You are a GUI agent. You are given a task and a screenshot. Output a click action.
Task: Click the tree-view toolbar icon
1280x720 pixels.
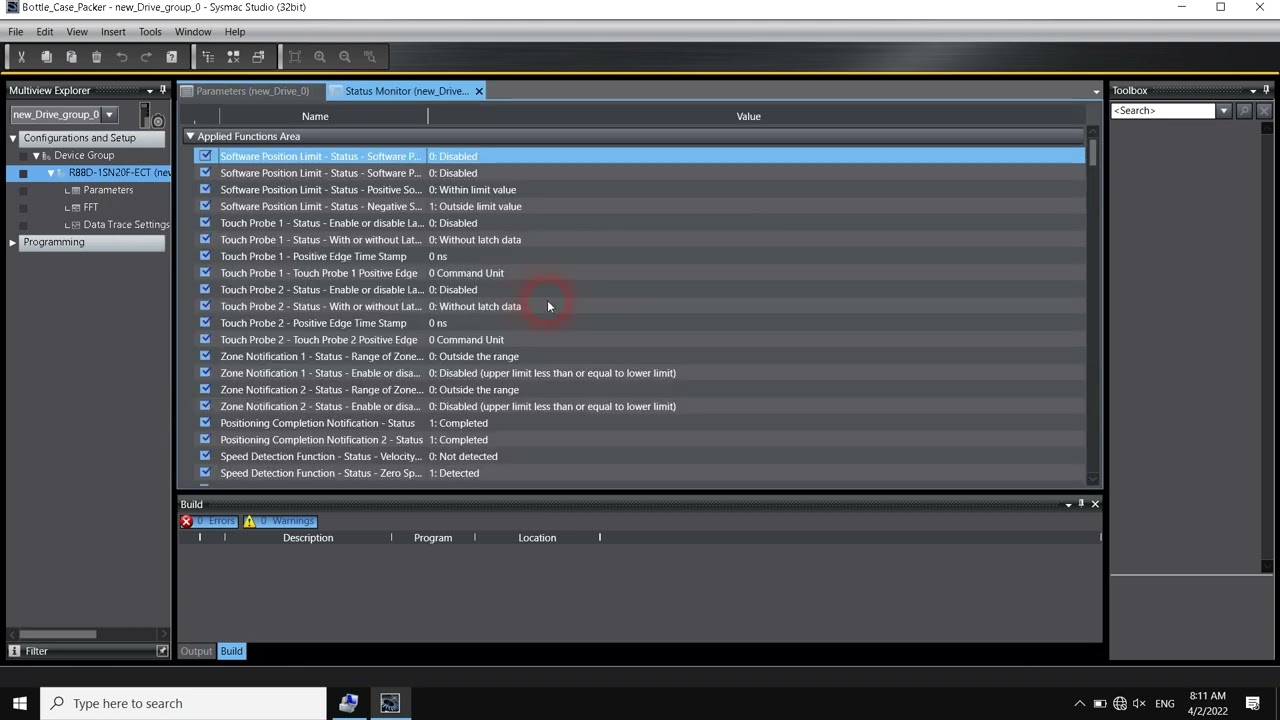click(208, 57)
